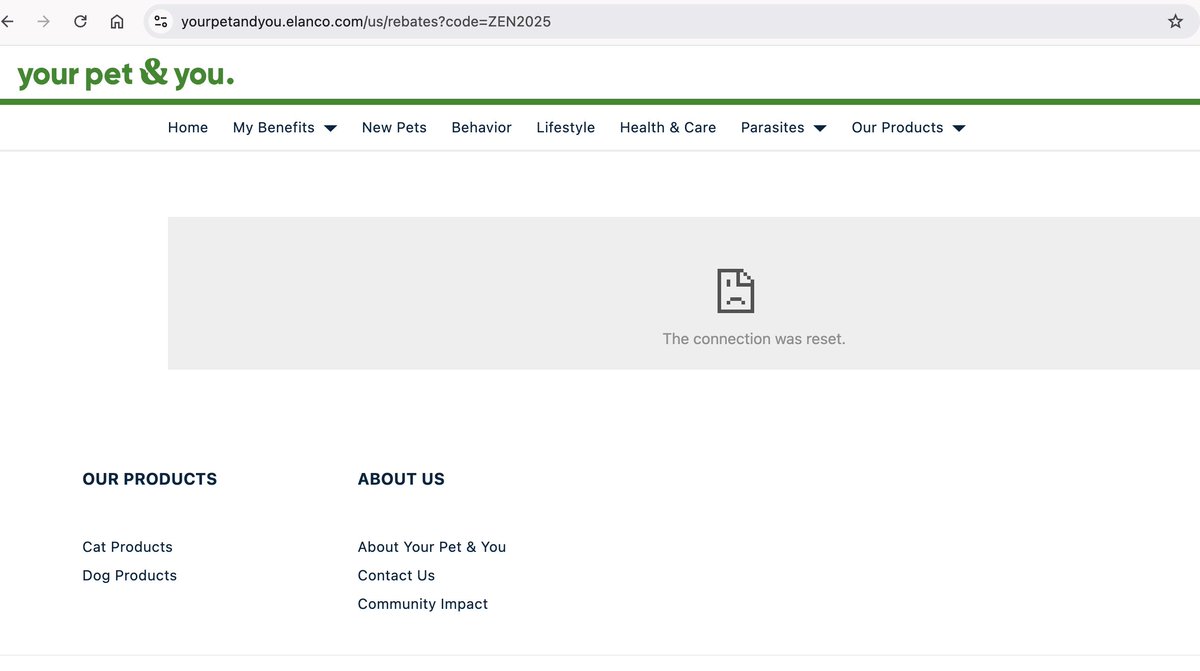
Task: Open site information icon in address bar
Action: point(160,21)
